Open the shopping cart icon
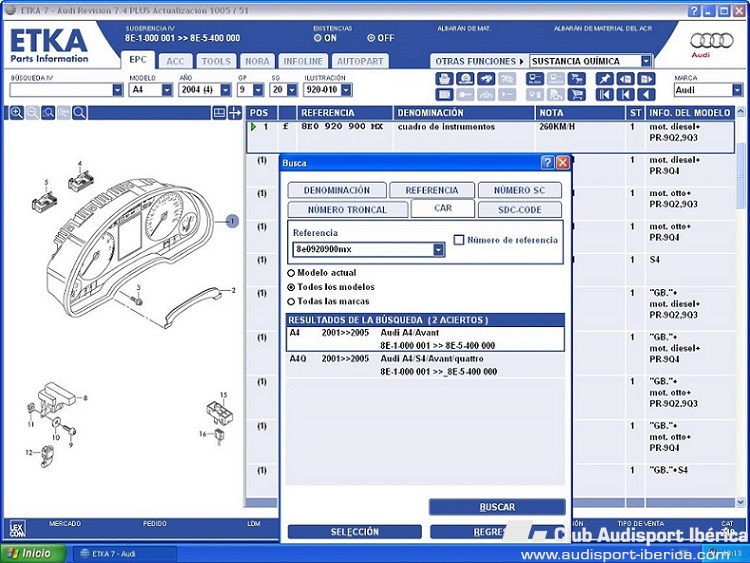750x563 pixels. click(576, 94)
